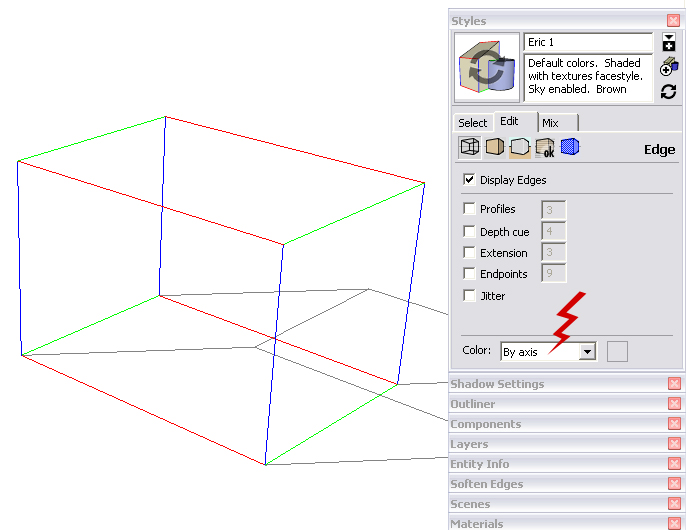686x530 pixels.
Task: Close the Styles panel
Action: pos(673,21)
